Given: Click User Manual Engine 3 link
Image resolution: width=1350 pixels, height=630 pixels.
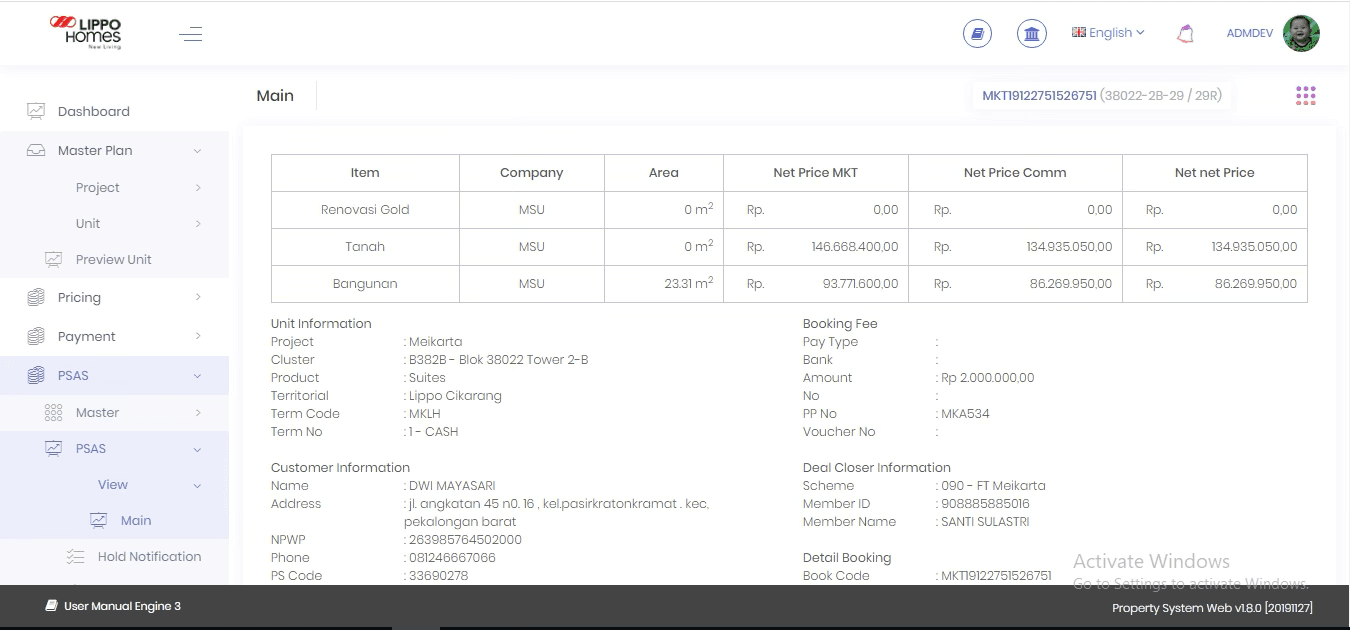Looking at the screenshot, I should coord(122,606).
